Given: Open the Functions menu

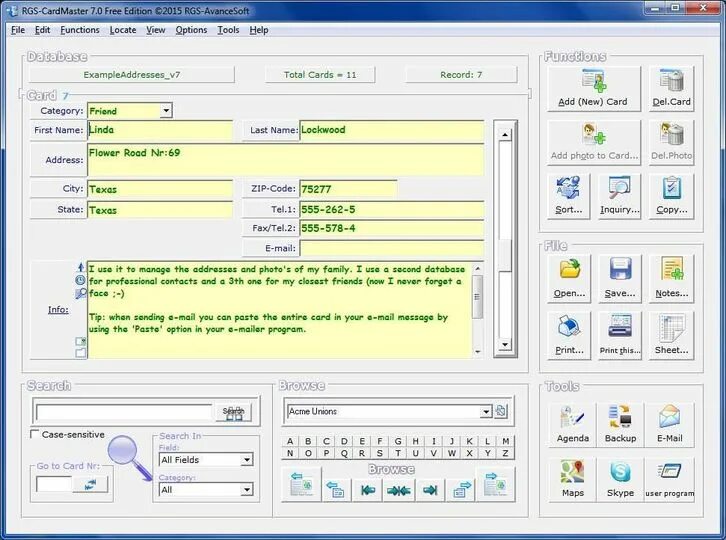Looking at the screenshot, I should [80, 30].
